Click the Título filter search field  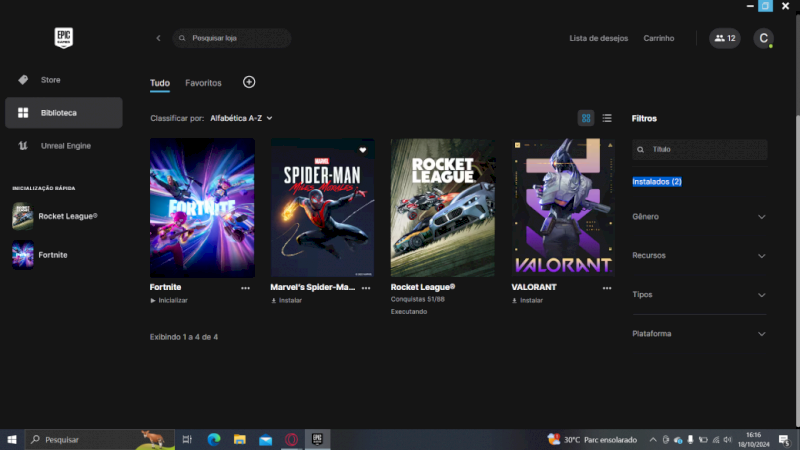point(705,149)
